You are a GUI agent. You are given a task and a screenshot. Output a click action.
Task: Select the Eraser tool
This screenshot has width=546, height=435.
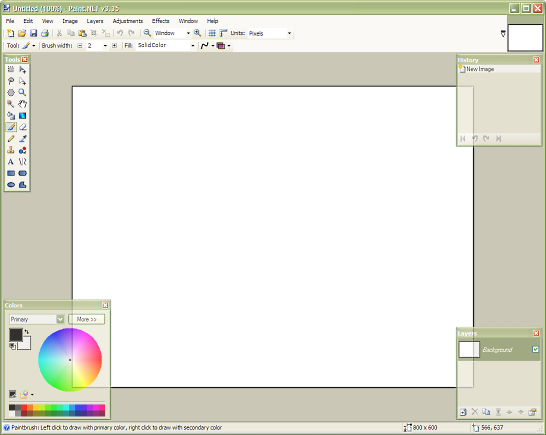tap(22, 127)
